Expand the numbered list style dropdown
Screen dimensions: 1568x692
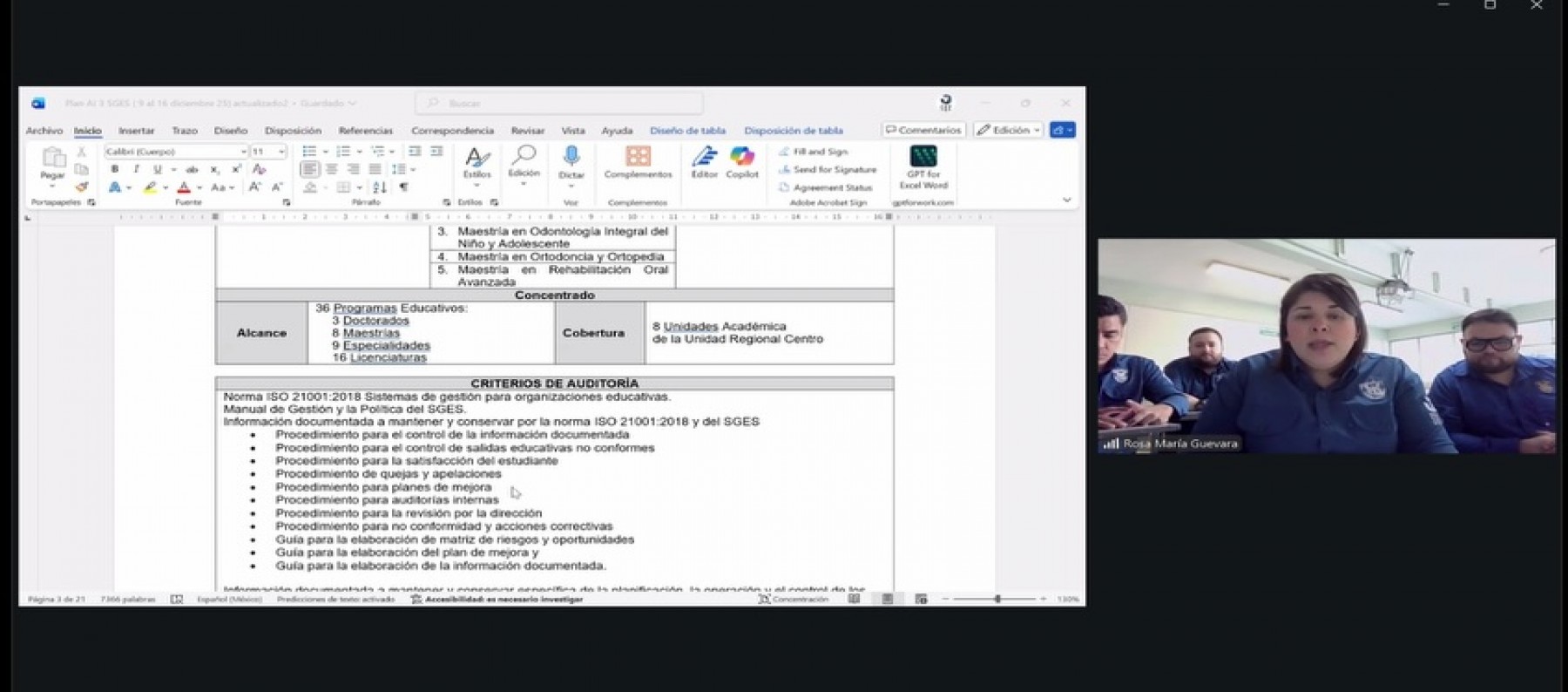click(360, 152)
